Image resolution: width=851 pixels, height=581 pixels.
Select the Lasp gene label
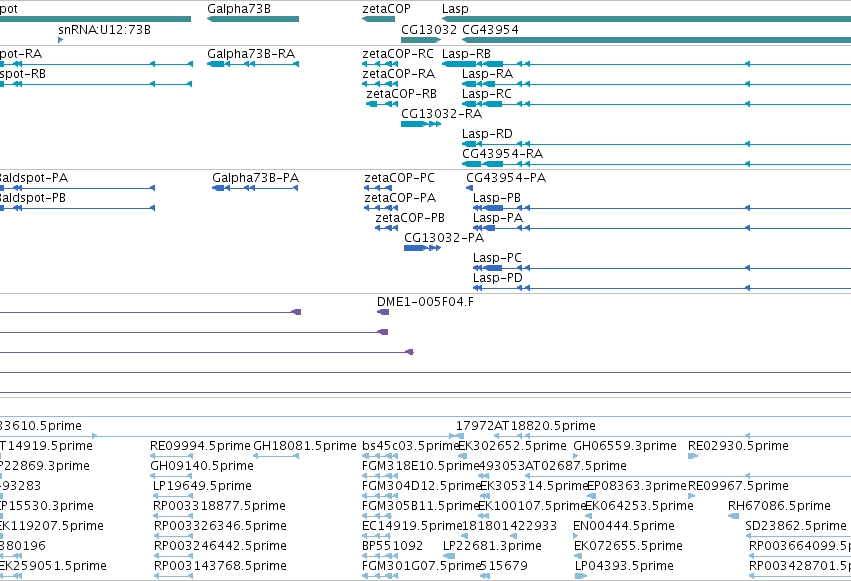tap(455, 9)
